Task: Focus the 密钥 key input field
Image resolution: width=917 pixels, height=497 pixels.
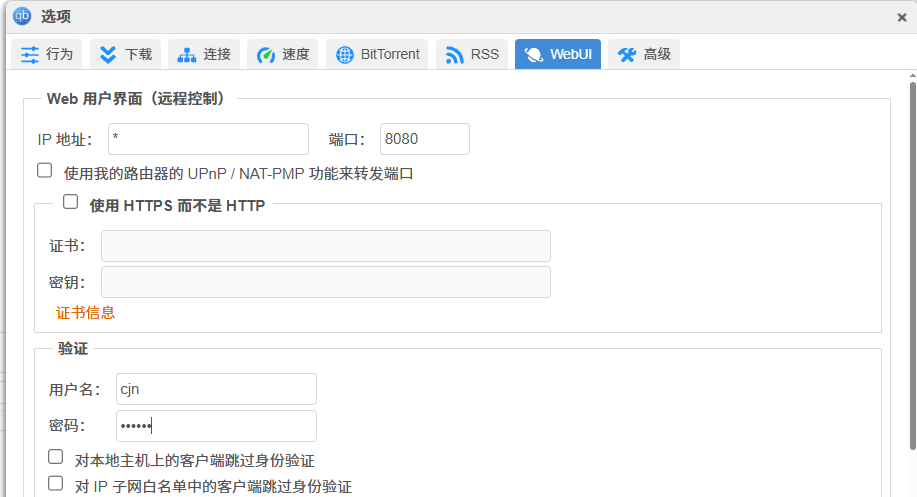Action: pyautogui.click(x=326, y=282)
